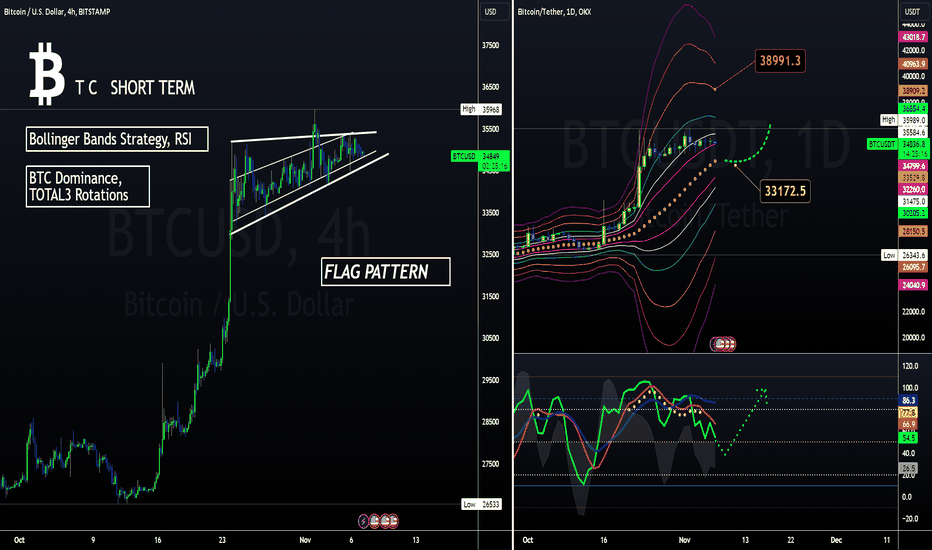Image resolution: width=932 pixels, height=550 pixels.
Task: Open the USDT currency dropdown on right chart
Action: coord(912,12)
